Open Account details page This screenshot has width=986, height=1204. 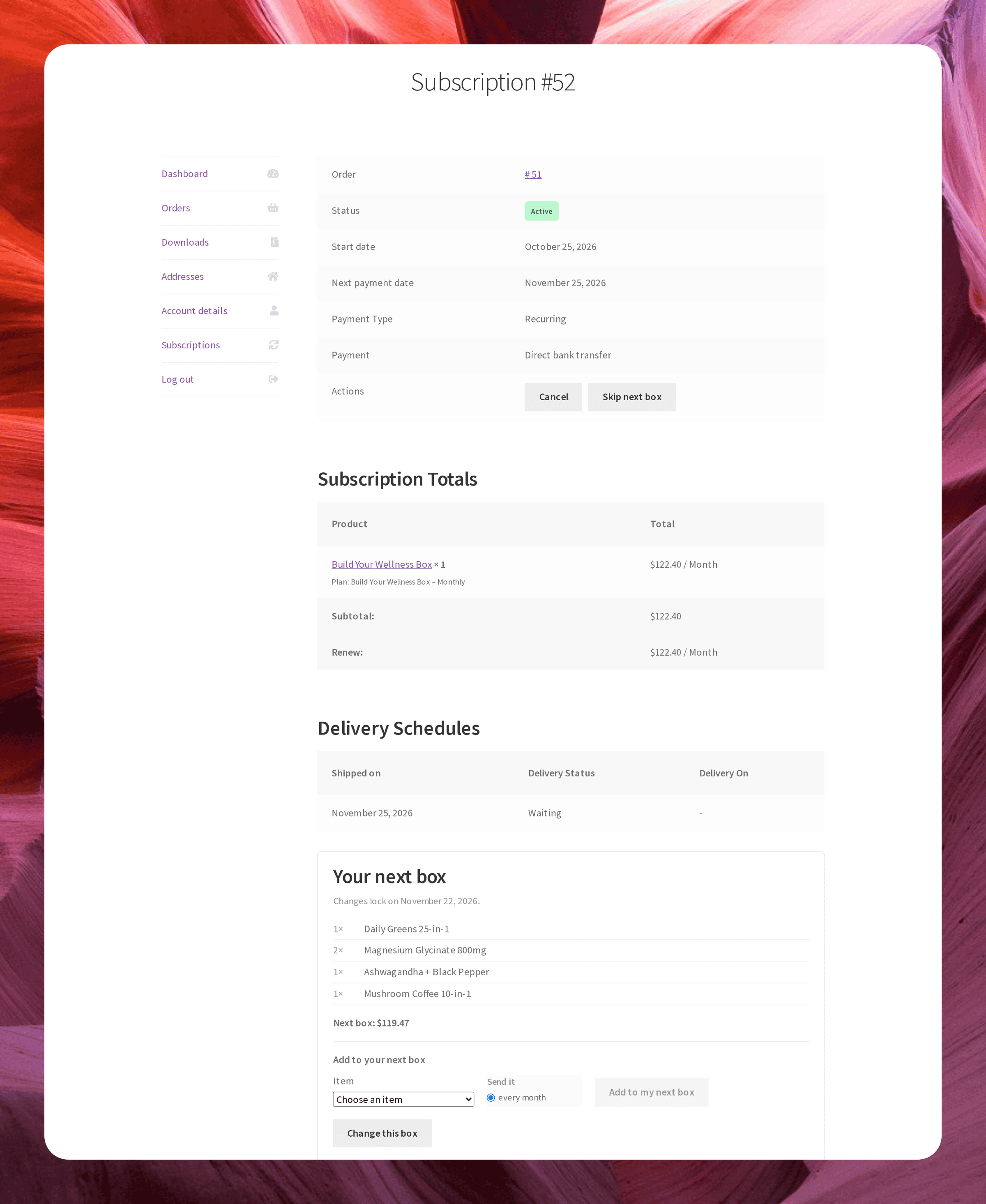pos(194,311)
